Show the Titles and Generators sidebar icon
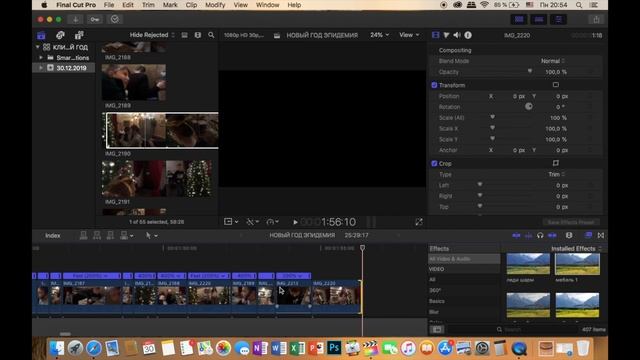The width and height of the screenshot is (640, 360). tap(79, 35)
